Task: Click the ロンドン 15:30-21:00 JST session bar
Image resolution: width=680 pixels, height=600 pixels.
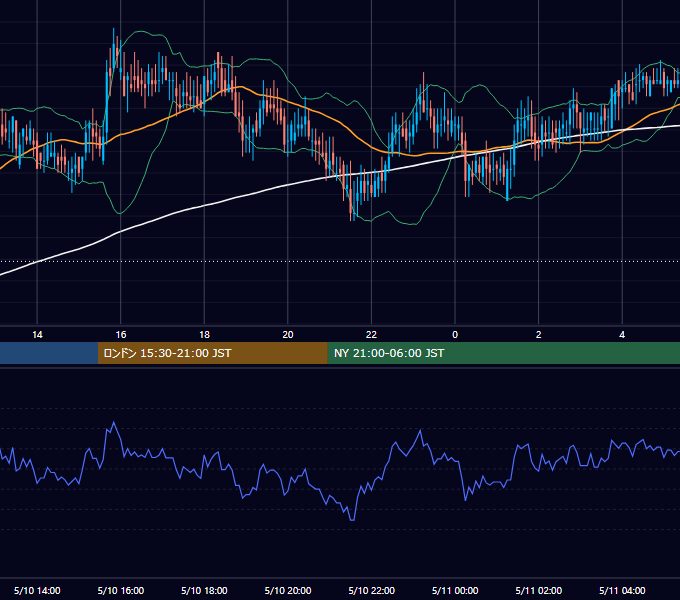Action: pyautogui.click(x=212, y=353)
